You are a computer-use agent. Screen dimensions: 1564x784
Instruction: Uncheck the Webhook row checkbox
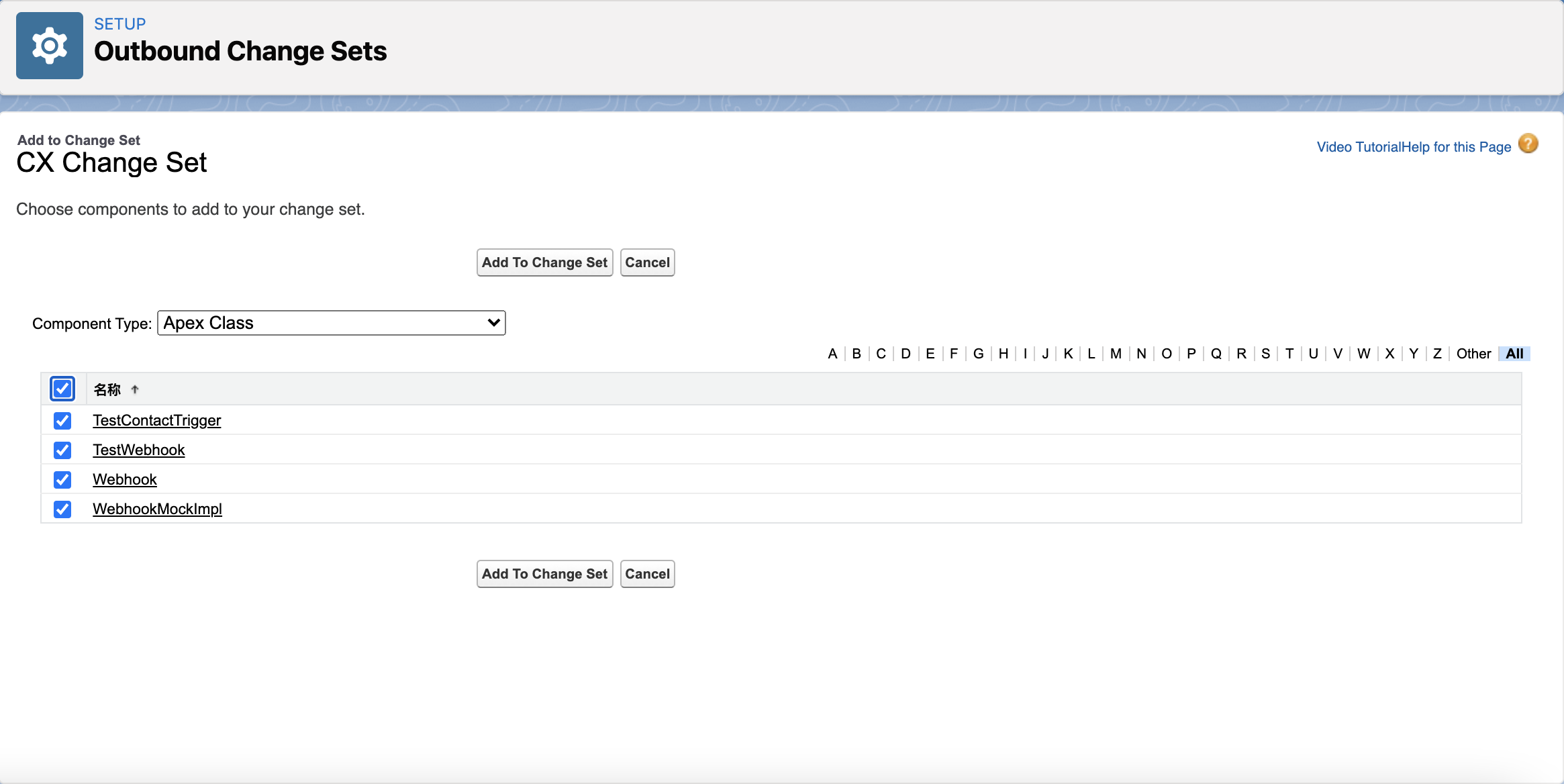[62, 479]
